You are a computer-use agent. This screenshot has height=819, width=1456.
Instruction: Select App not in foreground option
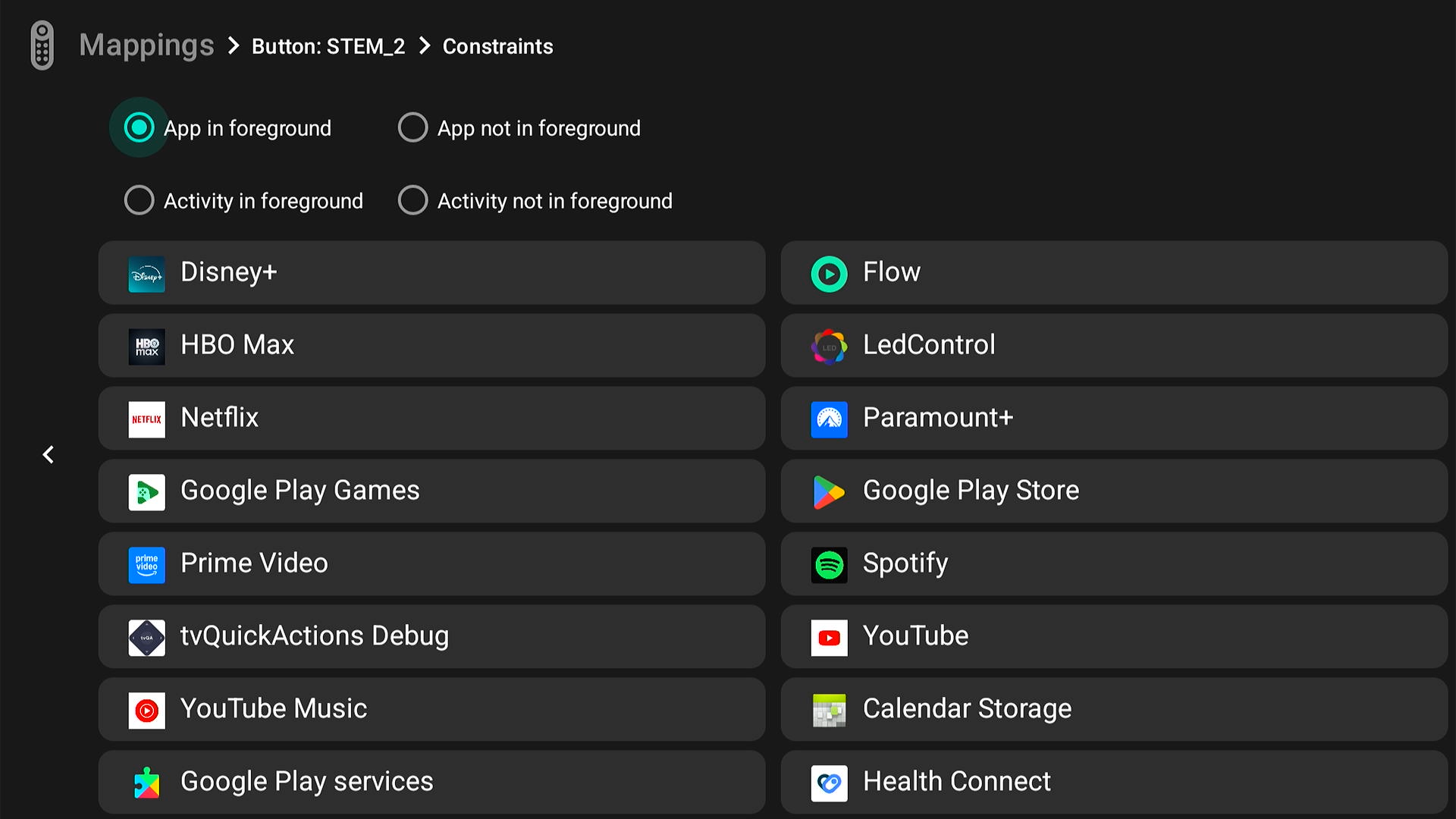tap(413, 127)
